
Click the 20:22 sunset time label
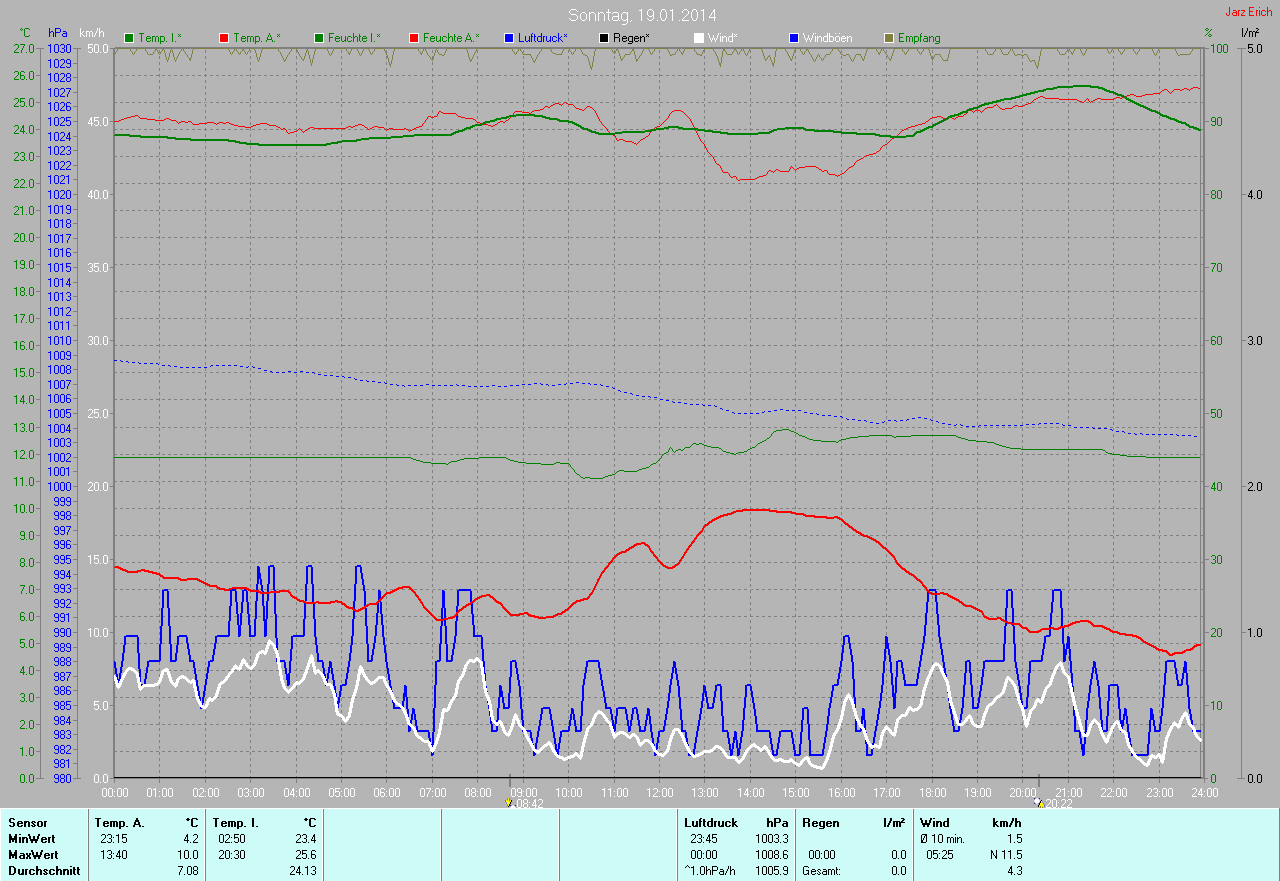(x=1059, y=803)
